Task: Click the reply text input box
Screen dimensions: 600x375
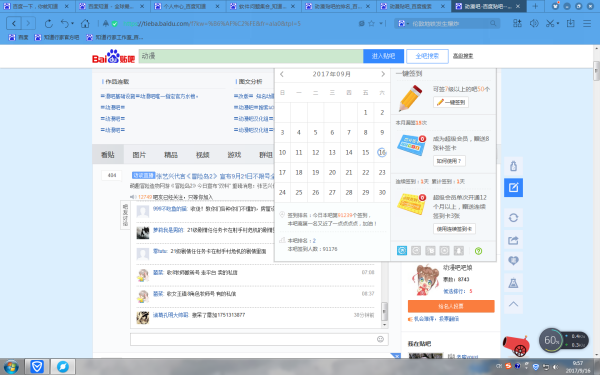Action: click(x=259, y=339)
